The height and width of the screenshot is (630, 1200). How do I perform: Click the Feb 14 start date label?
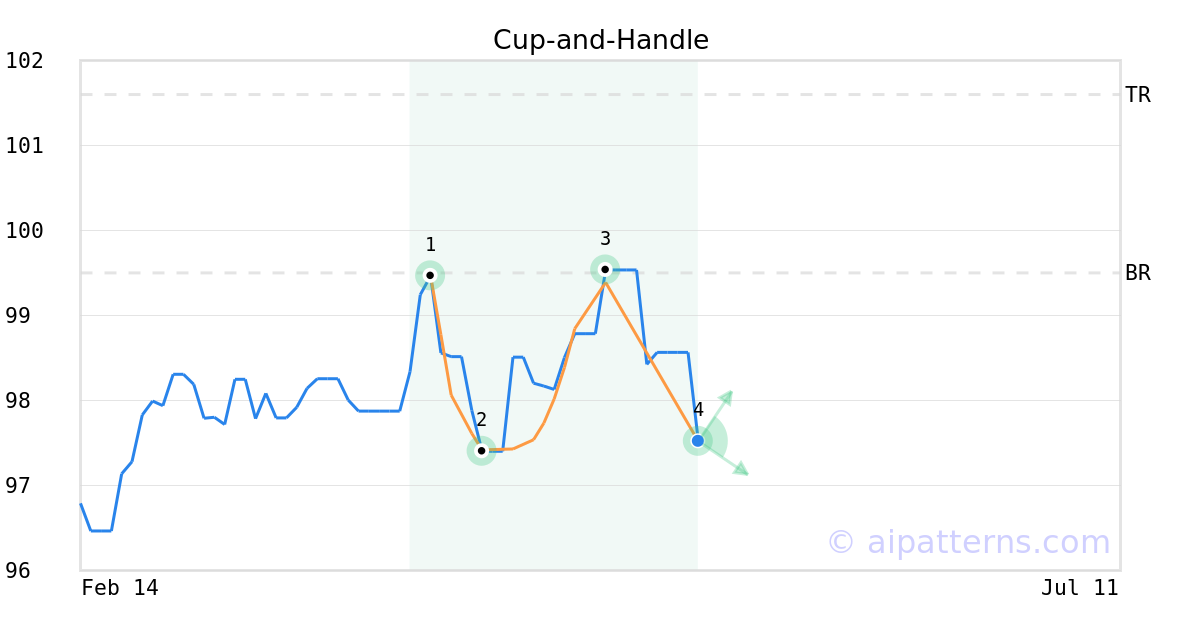pyautogui.click(x=120, y=588)
